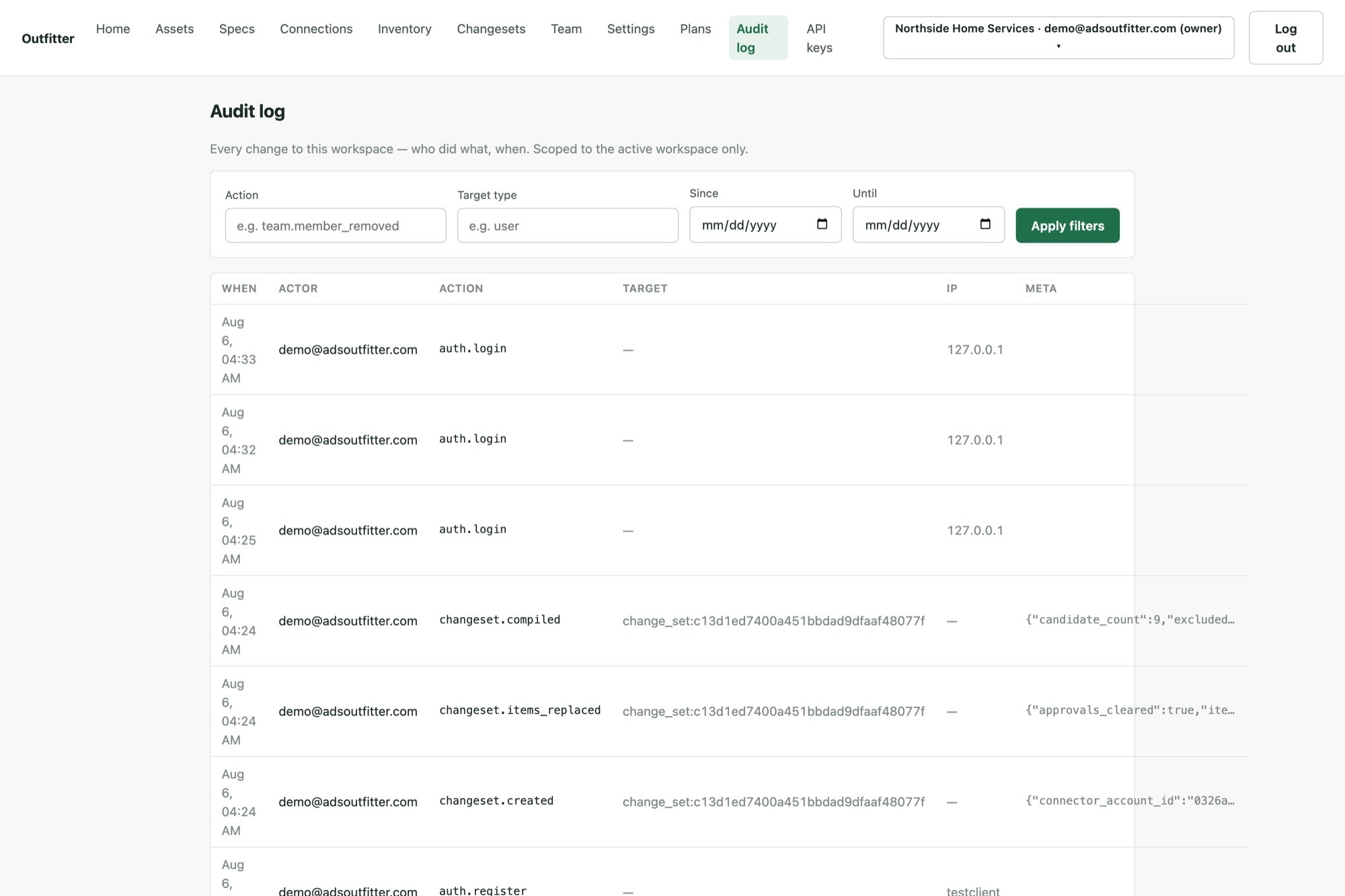Open the Since date calendar picker icon

point(822,225)
